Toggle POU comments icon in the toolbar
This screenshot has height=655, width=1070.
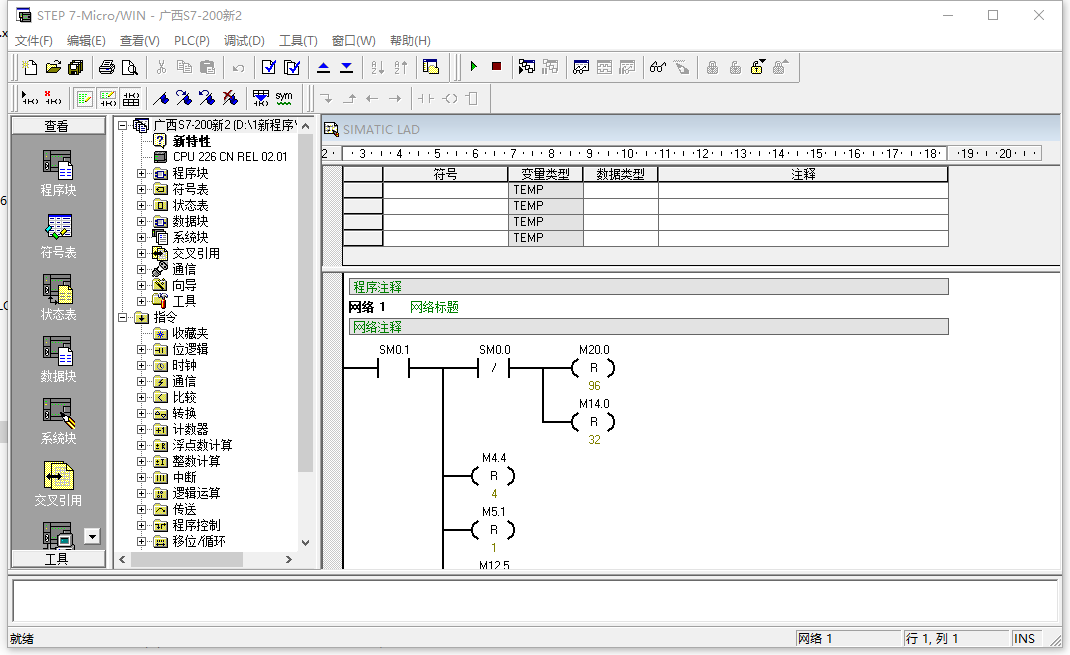(85, 98)
